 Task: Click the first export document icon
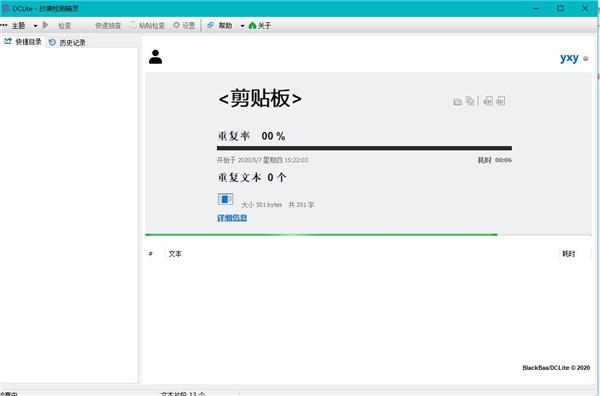click(x=488, y=101)
